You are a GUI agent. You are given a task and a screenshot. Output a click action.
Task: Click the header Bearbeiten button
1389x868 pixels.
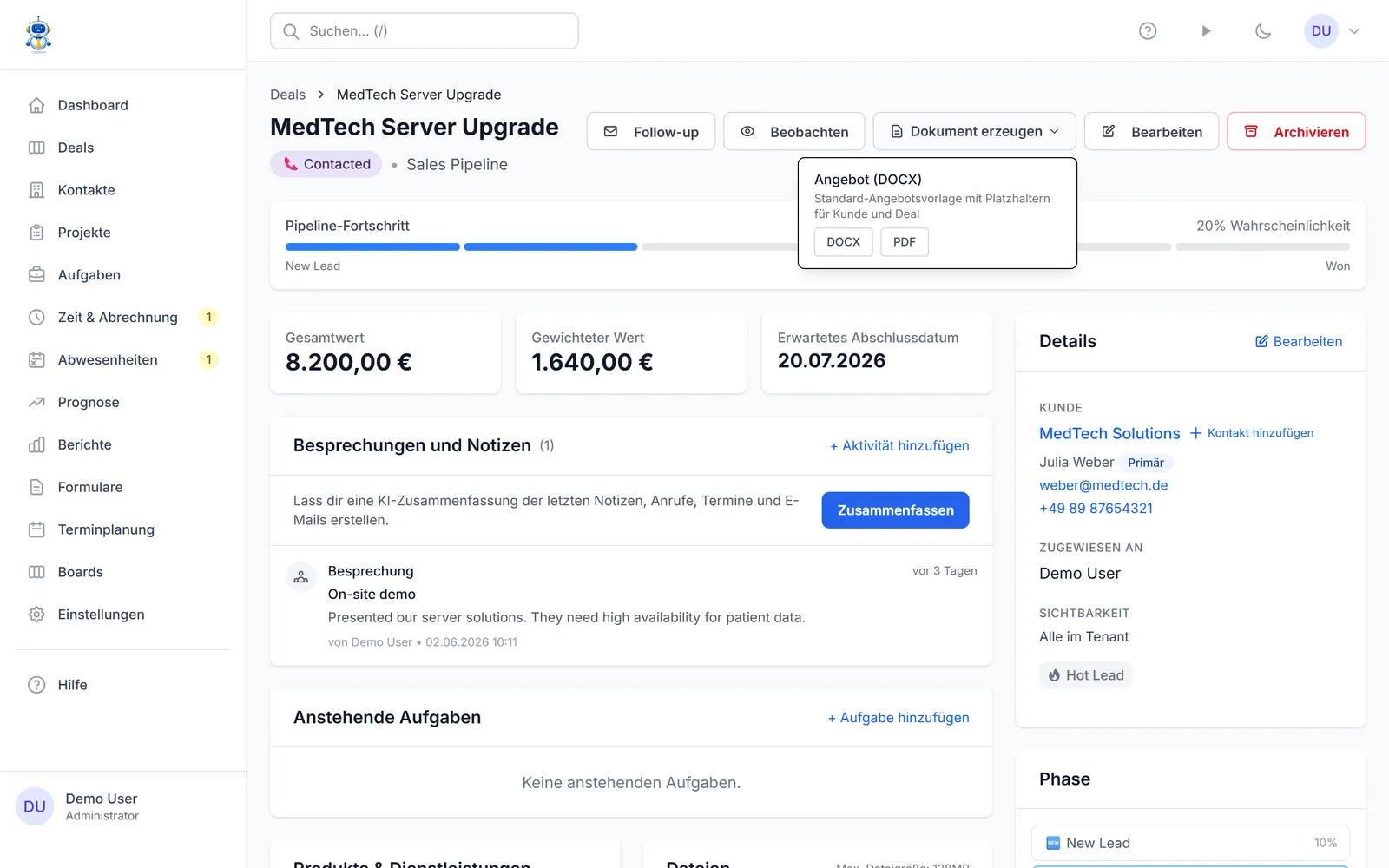point(1152,132)
